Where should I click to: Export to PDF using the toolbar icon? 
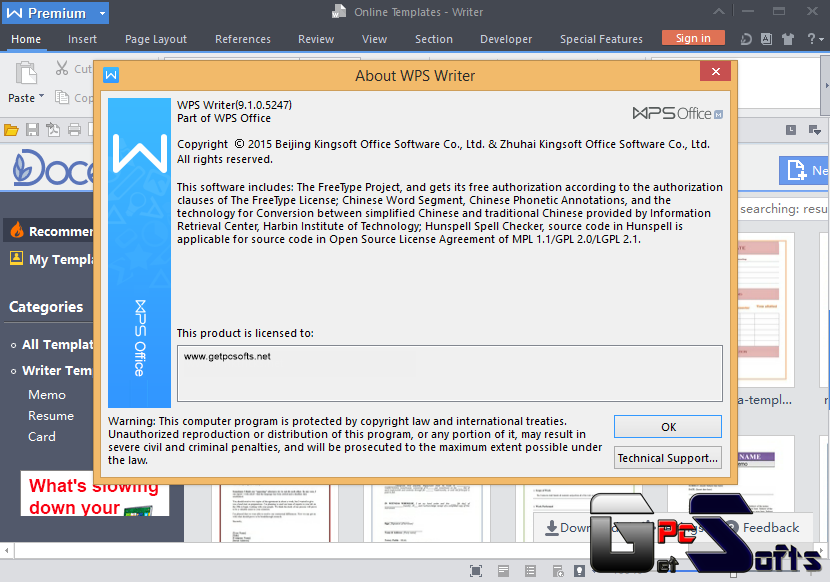(x=53, y=130)
